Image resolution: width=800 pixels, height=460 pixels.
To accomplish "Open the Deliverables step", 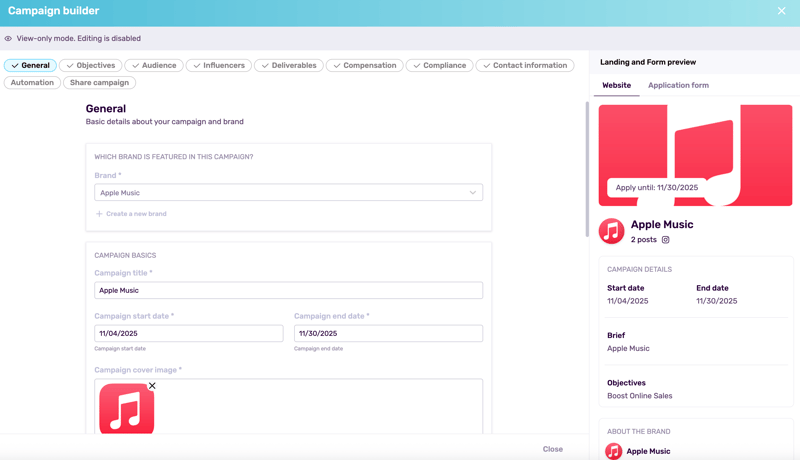I will [289, 65].
